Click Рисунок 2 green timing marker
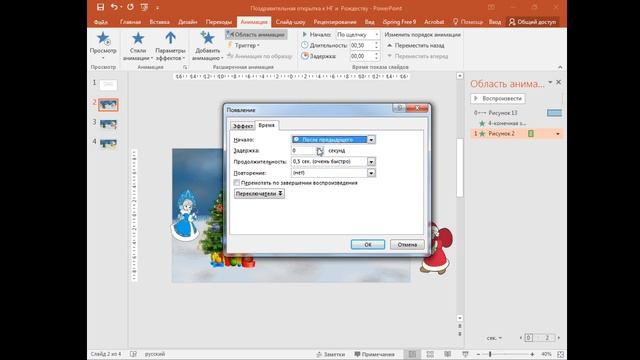 (x=531, y=133)
